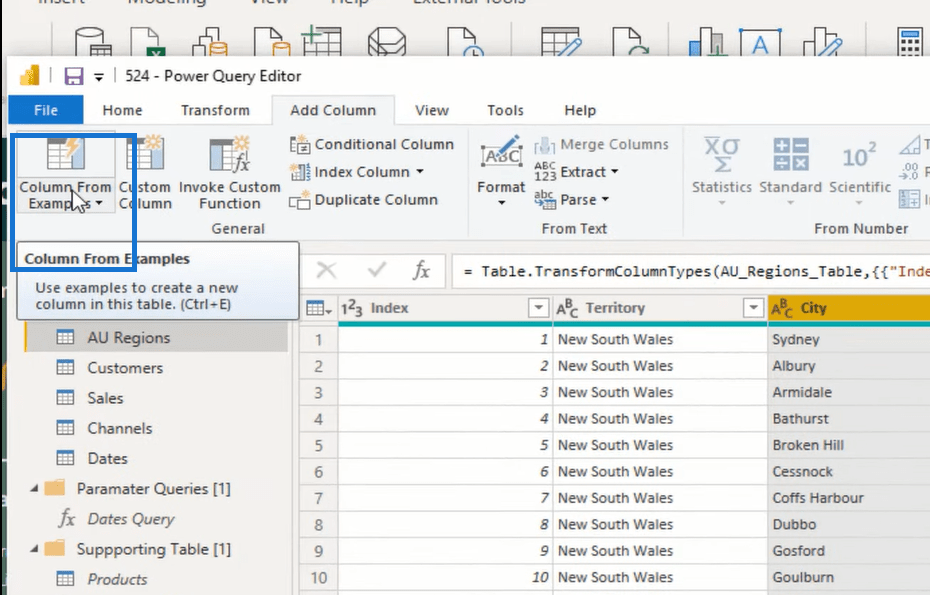
Task: Open the Index column filter dropdown
Action: click(x=538, y=308)
